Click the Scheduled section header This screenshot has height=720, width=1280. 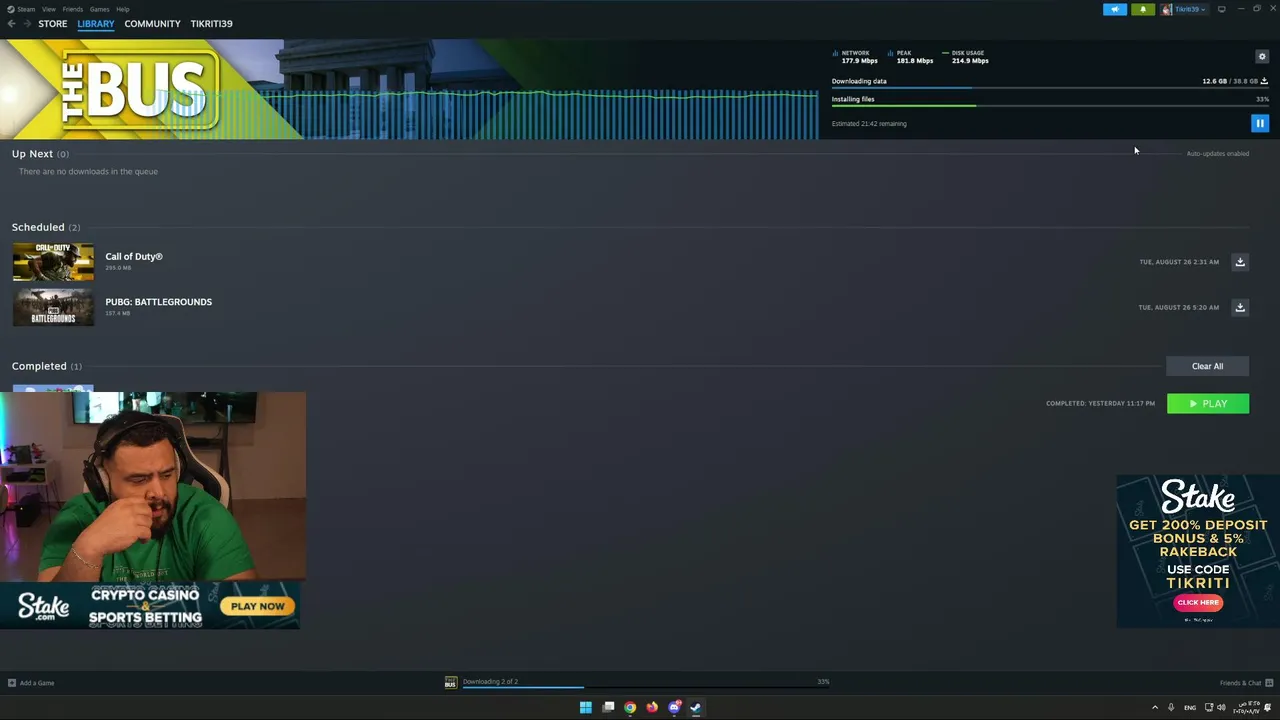point(46,227)
